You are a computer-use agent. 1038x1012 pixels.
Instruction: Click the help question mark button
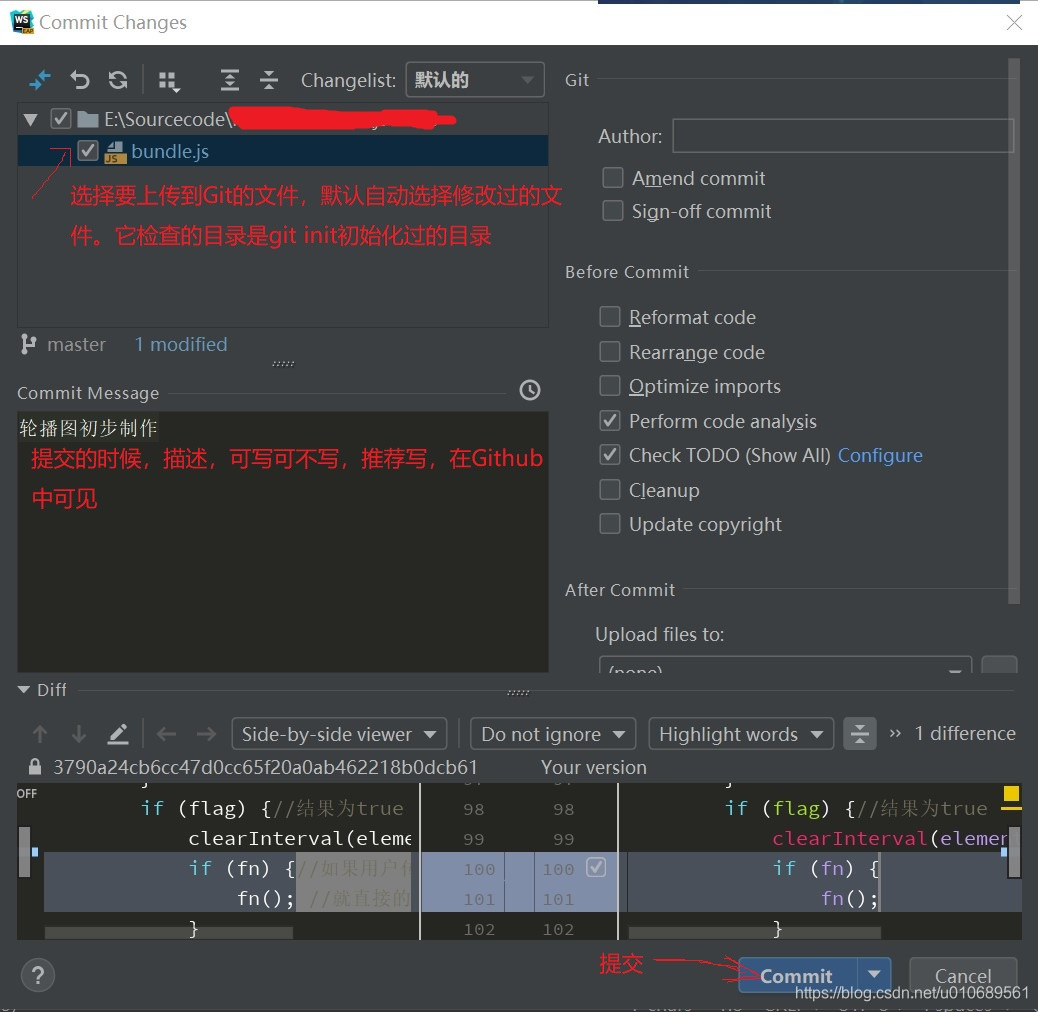(38, 975)
